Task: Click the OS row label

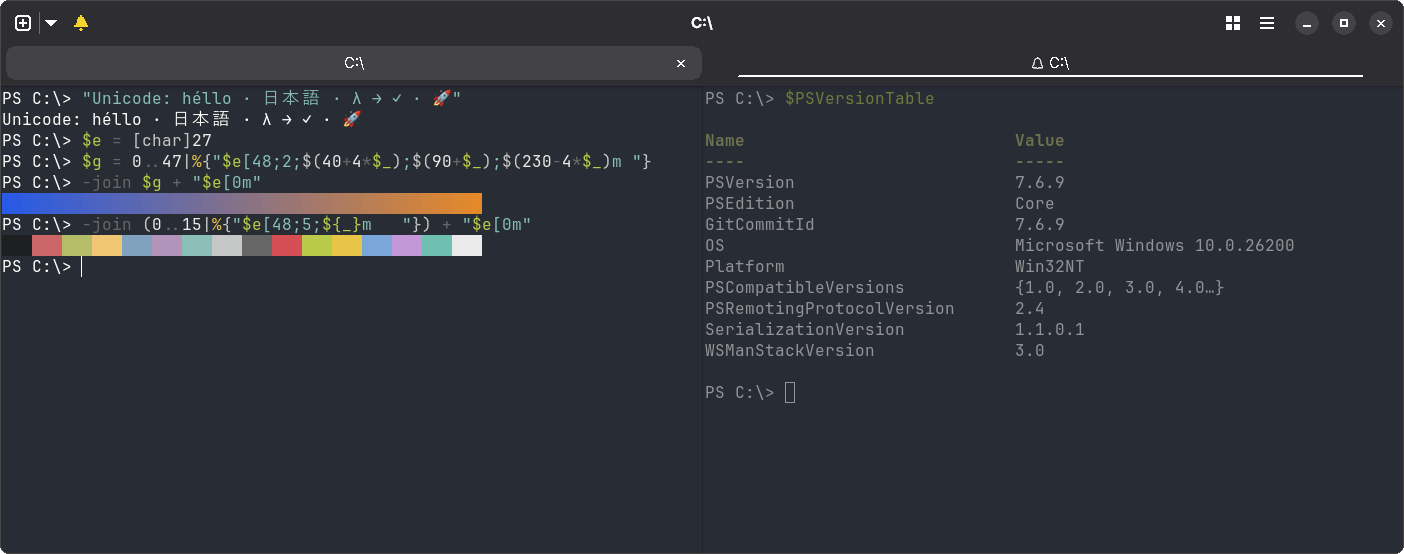Action: pos(715,246)
